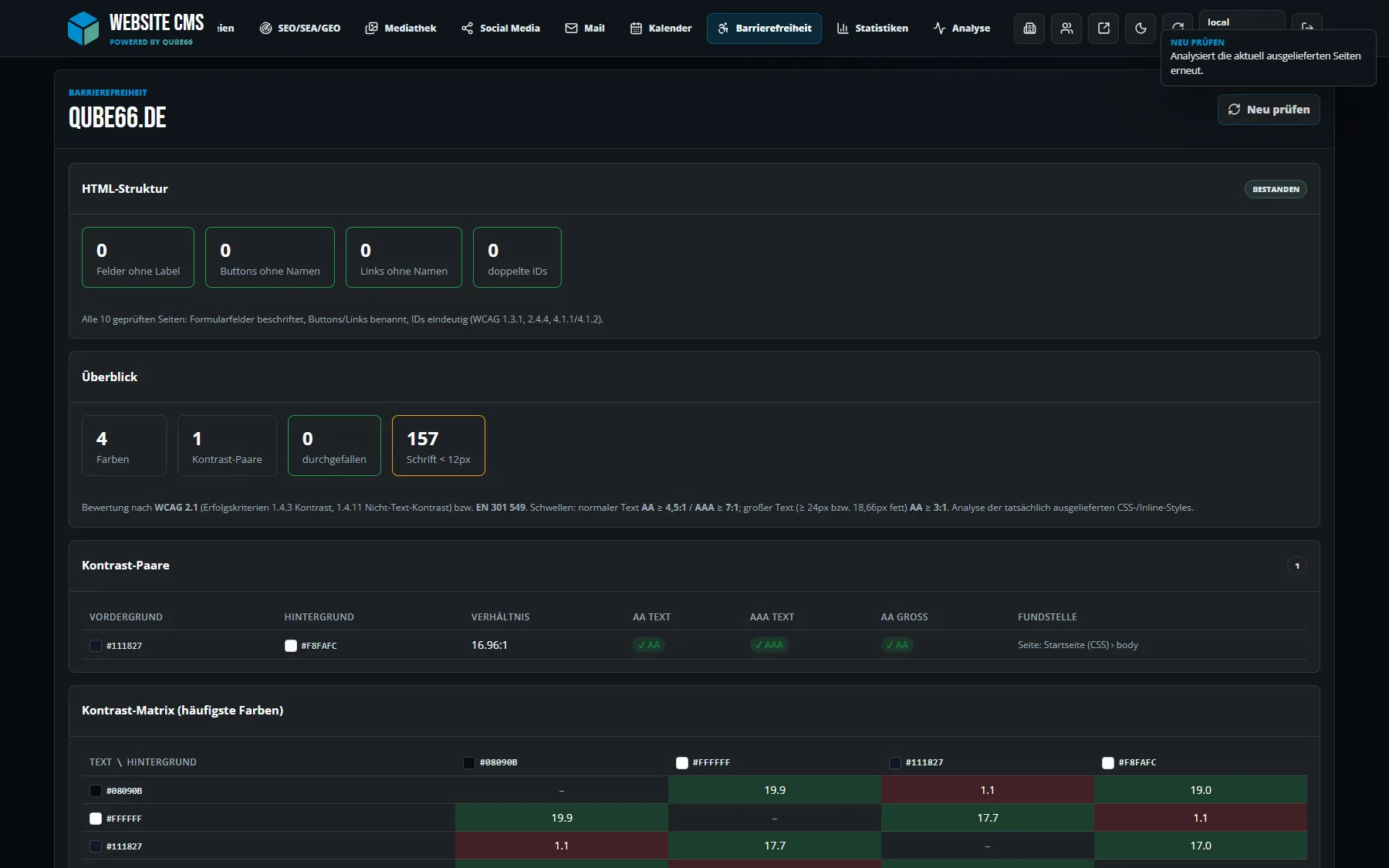Click the Neu prüfen button

pos(1269,110)
